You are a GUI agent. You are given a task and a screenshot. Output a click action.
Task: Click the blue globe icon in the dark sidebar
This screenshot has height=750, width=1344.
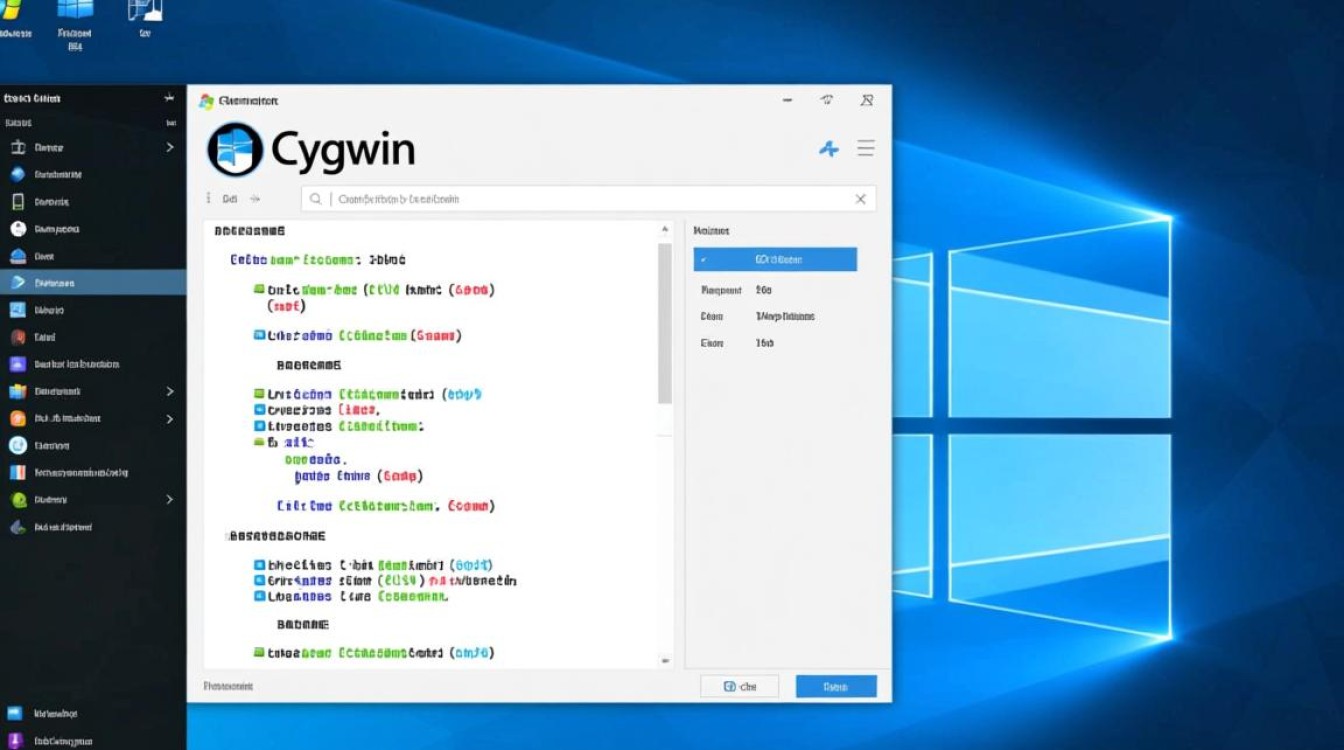pos(17,174)
